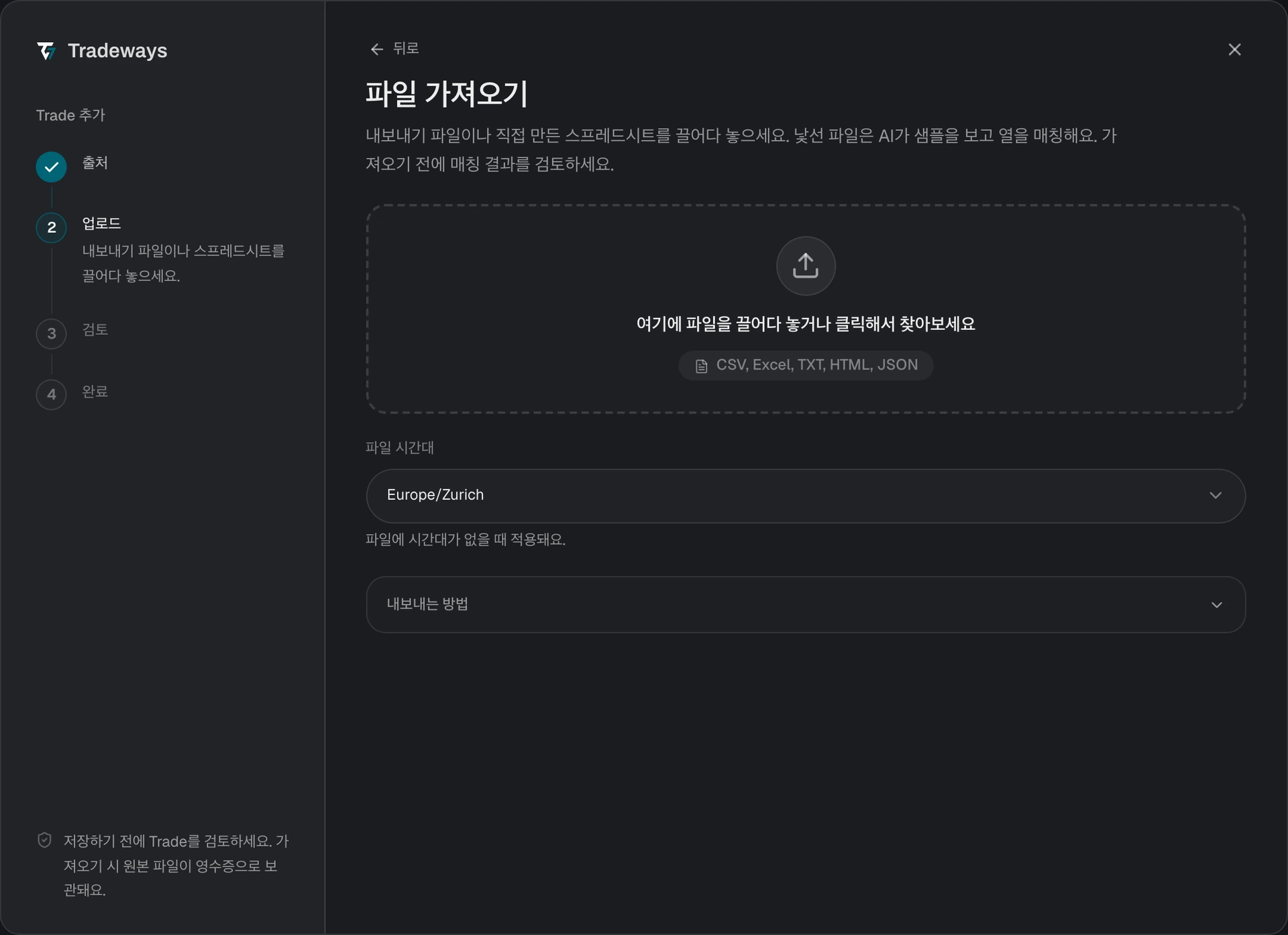Click the file document icon beside CSV formats
The width and height of the screenshot is (1288, 935).
point(701,366)
